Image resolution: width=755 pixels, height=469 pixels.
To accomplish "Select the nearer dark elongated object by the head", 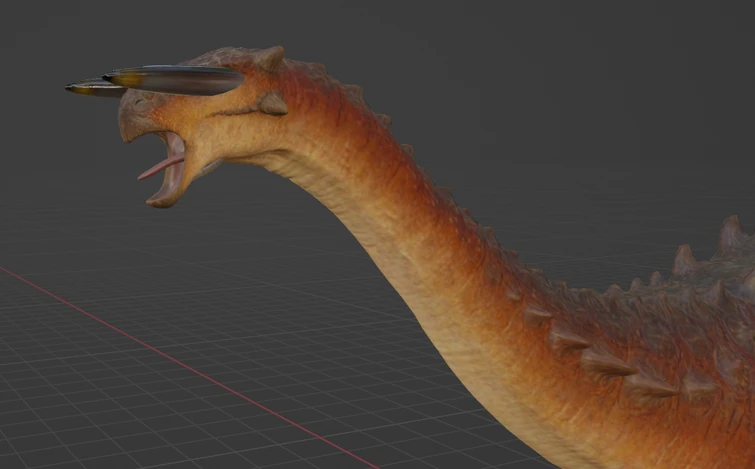I will [174, 80].
